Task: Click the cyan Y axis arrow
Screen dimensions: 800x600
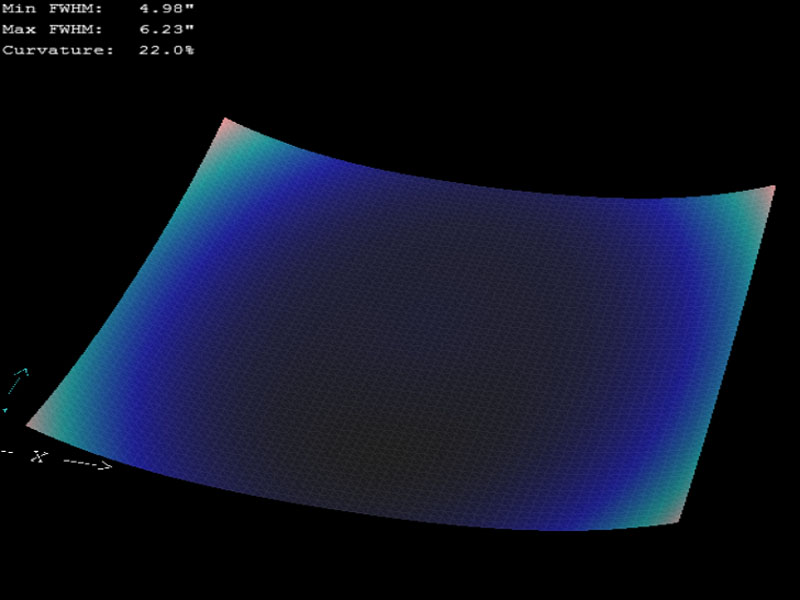Action: click(x=19, y=381)
